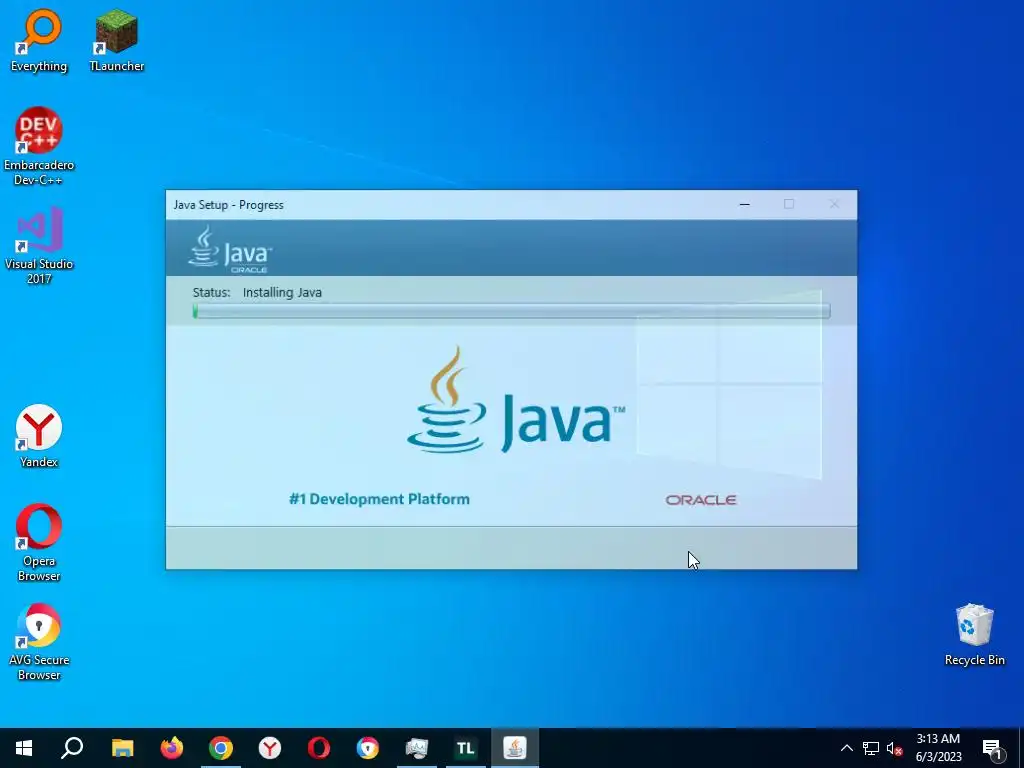Image resolution: width=1024 pixels, height=768 pixels.
Task: Launch TLauncher from the desktop
Action: 117,40
